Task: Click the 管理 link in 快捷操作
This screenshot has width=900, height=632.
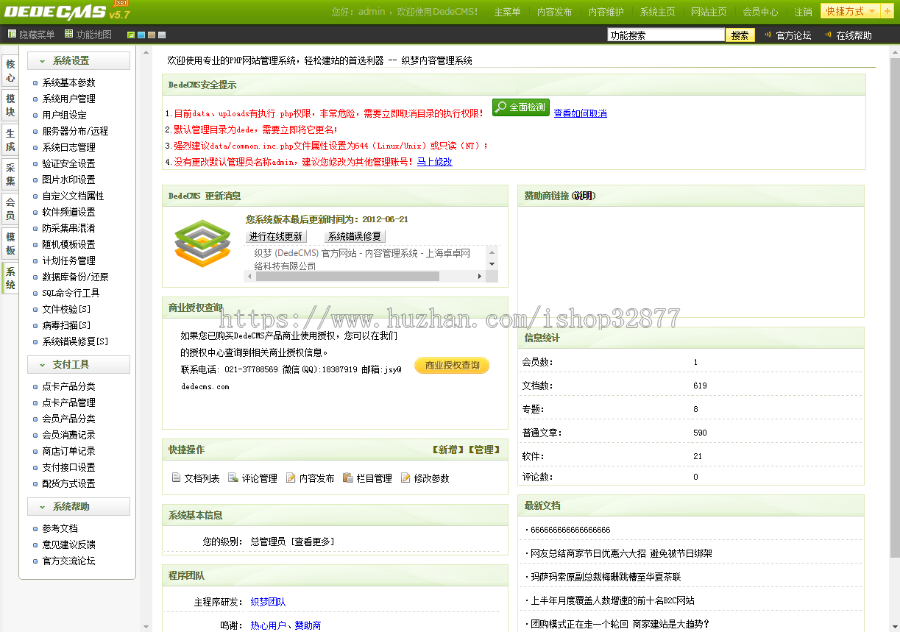Action: coord(483,449)
